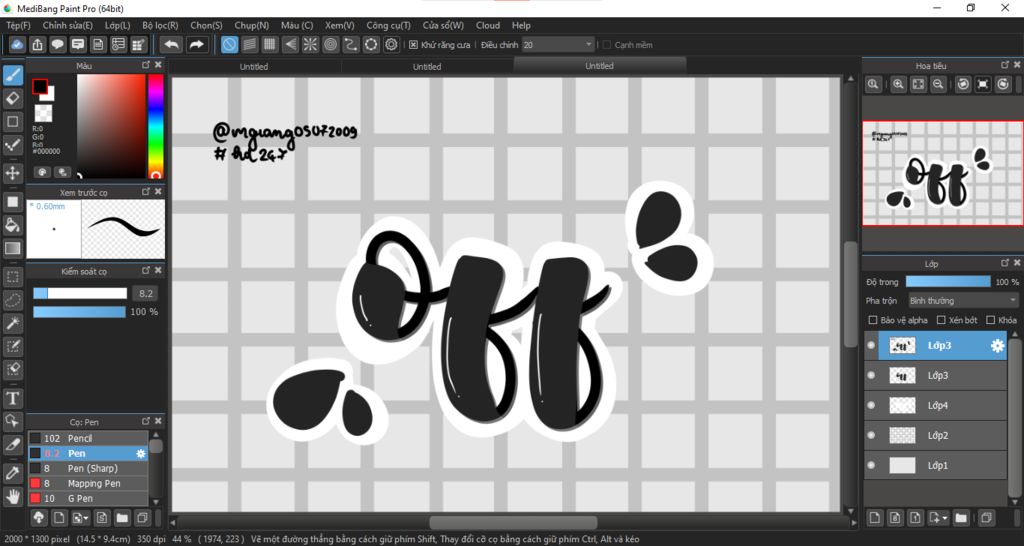Click the Độ trong opacity slider

[948, 281]
